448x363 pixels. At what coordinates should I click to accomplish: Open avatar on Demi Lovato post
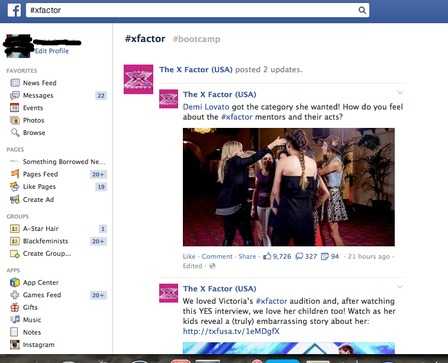click(x=168, y=99)
